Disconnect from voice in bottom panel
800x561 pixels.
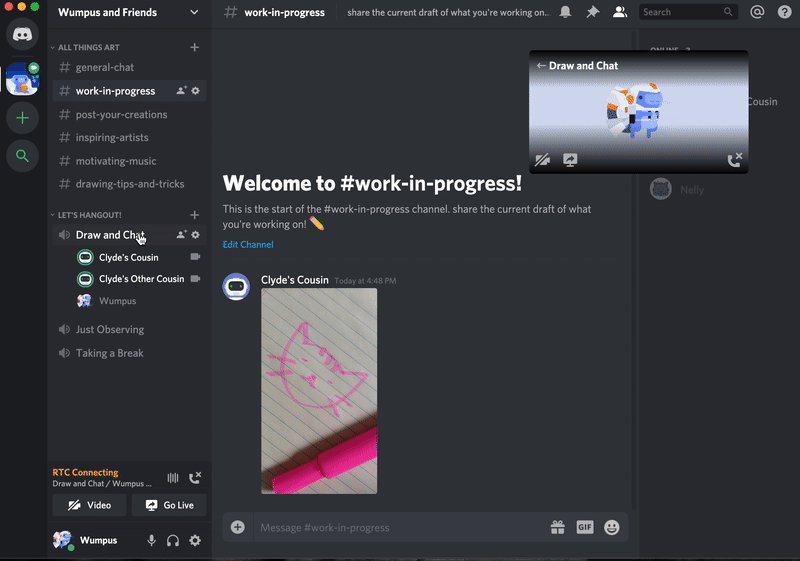(195, 477)
